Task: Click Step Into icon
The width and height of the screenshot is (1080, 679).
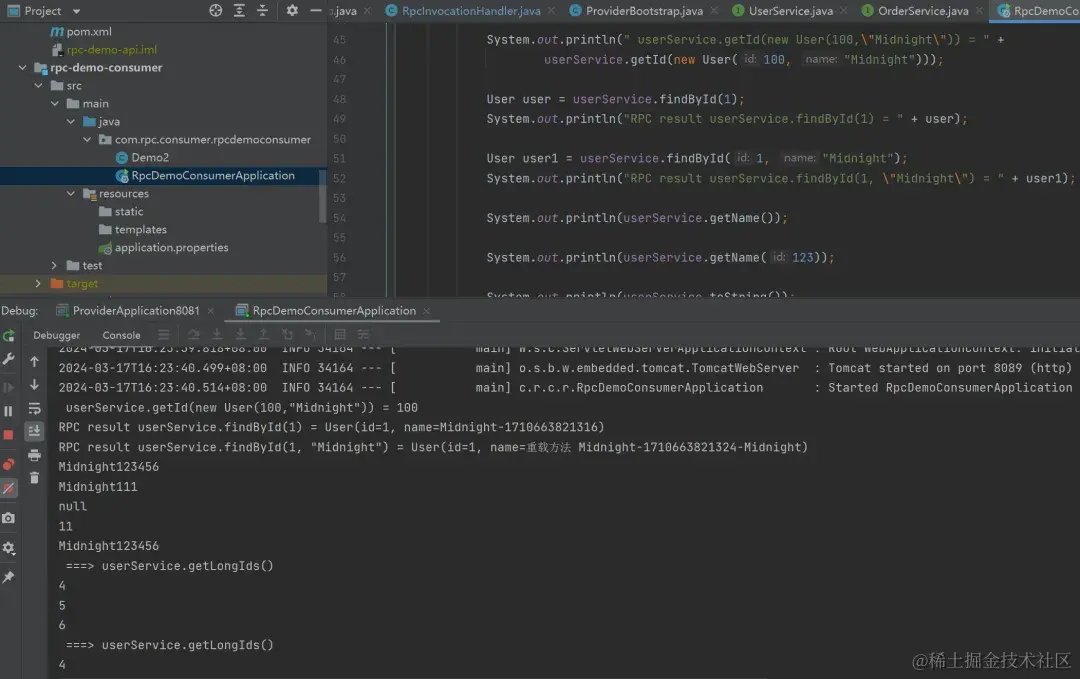Action: pos(217,335)
